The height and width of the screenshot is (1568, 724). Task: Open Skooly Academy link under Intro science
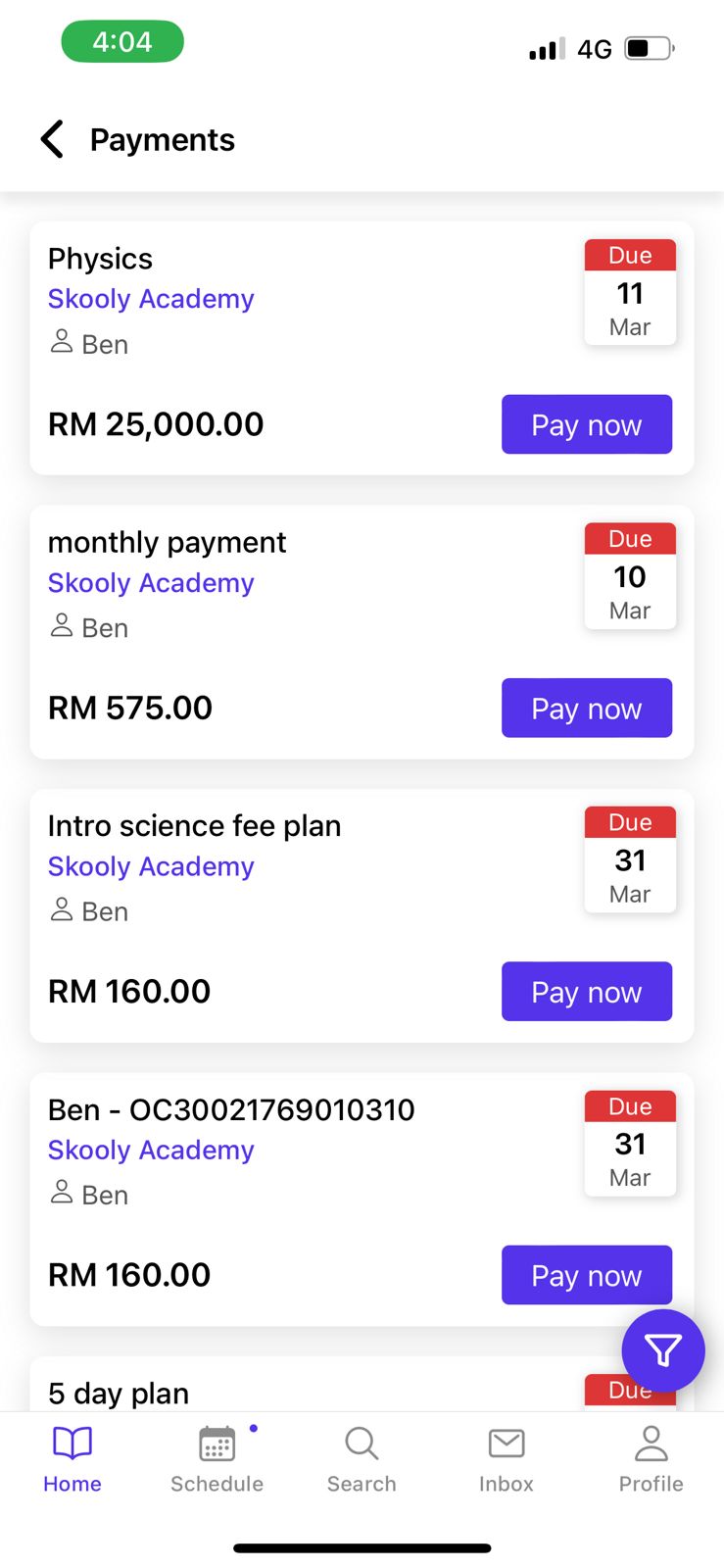(x=151, y=866)
